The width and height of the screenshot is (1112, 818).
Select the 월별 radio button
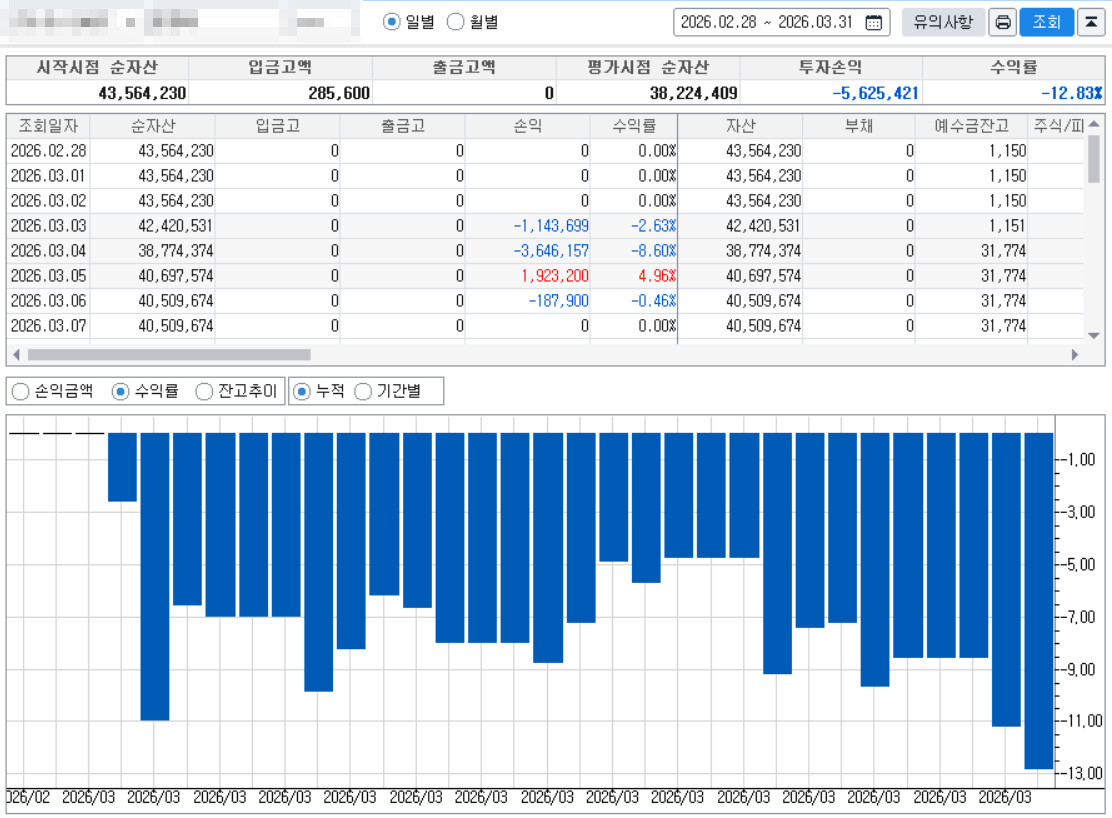[455, 22]
